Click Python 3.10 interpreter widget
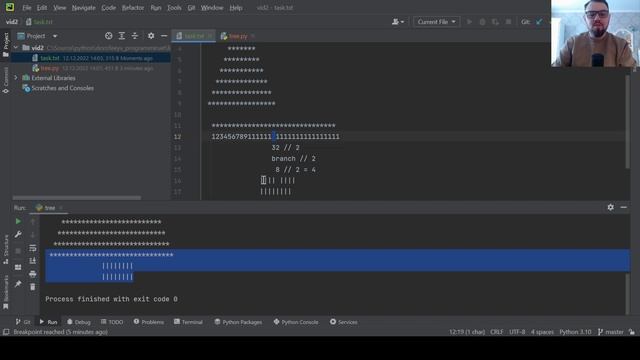 [x=575, y=332]
